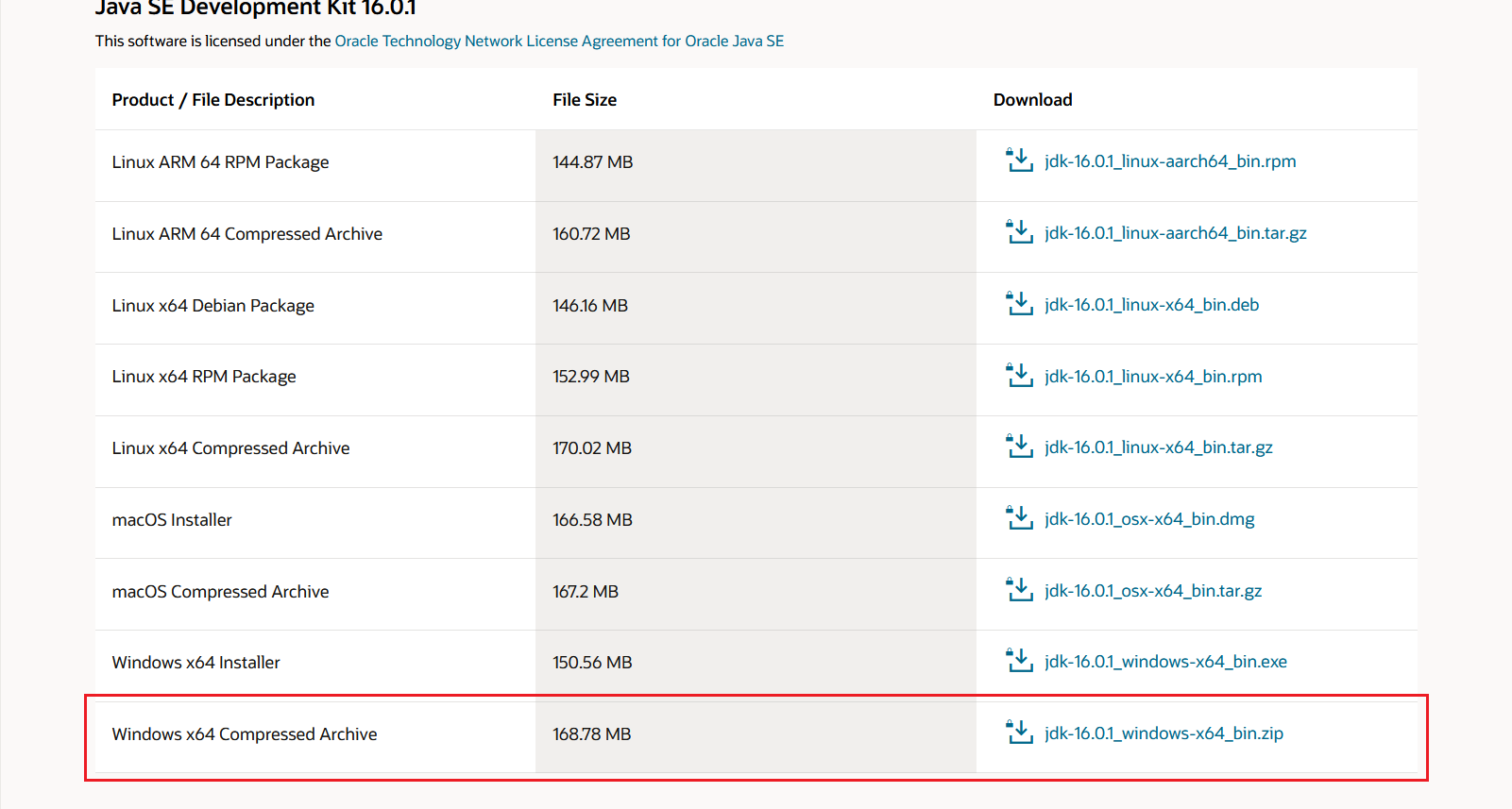Viewport: 1512px width, 809px height.
Task: Click the 166.58 MB file size
Action: [x=593, y=520]
